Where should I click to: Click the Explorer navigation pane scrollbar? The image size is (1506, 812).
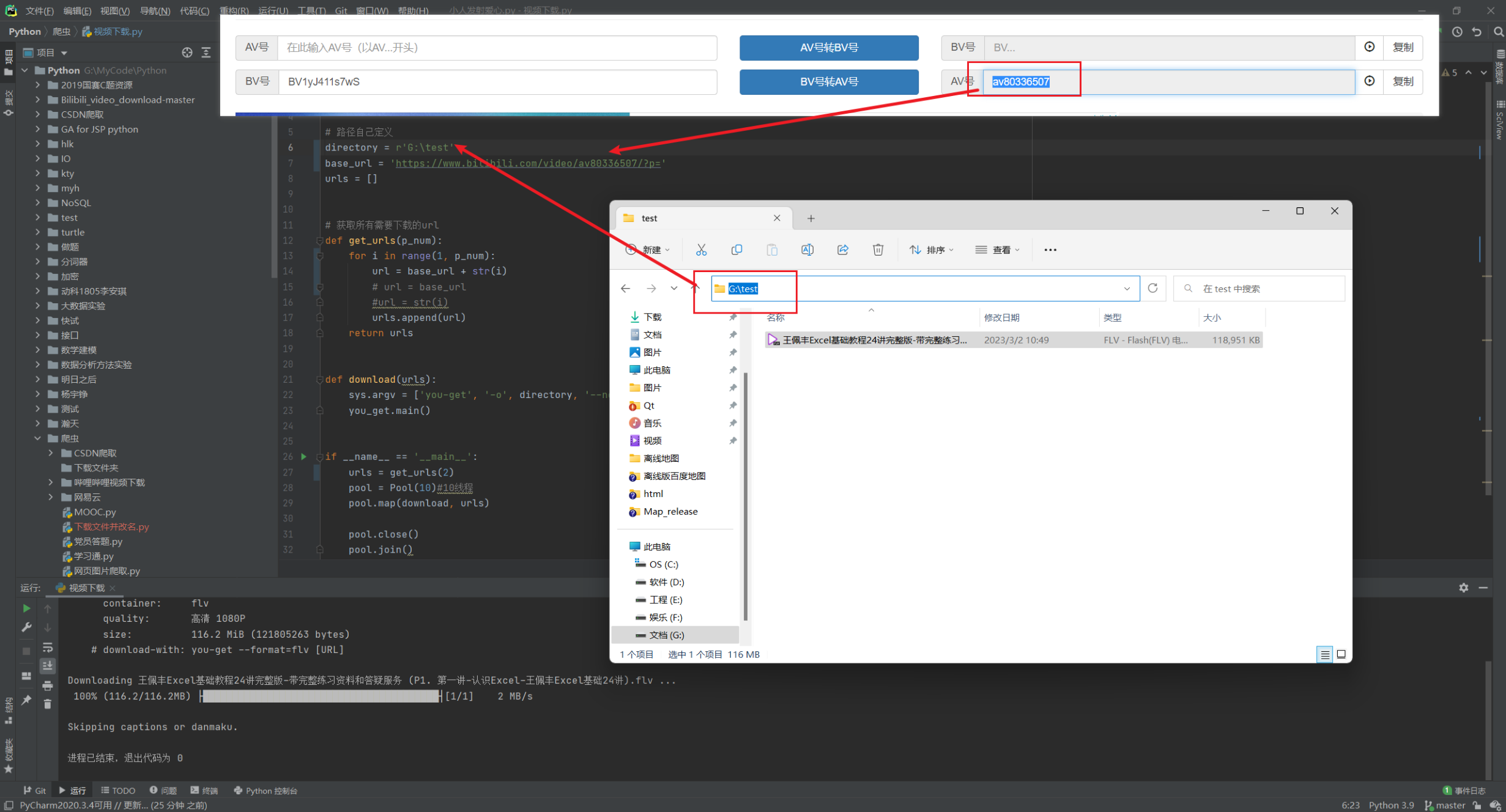[x=745, y=495]
